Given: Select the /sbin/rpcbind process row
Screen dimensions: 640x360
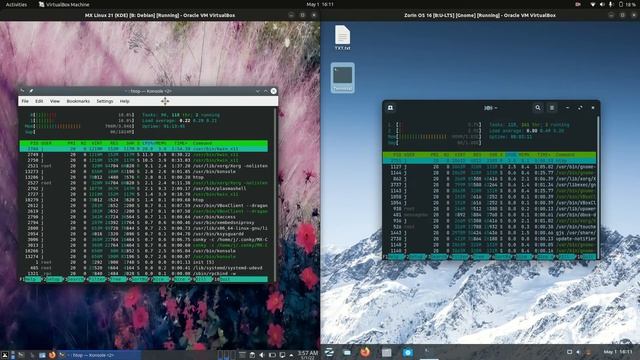Looking at the screenshot, I should [x=144, y=273].
